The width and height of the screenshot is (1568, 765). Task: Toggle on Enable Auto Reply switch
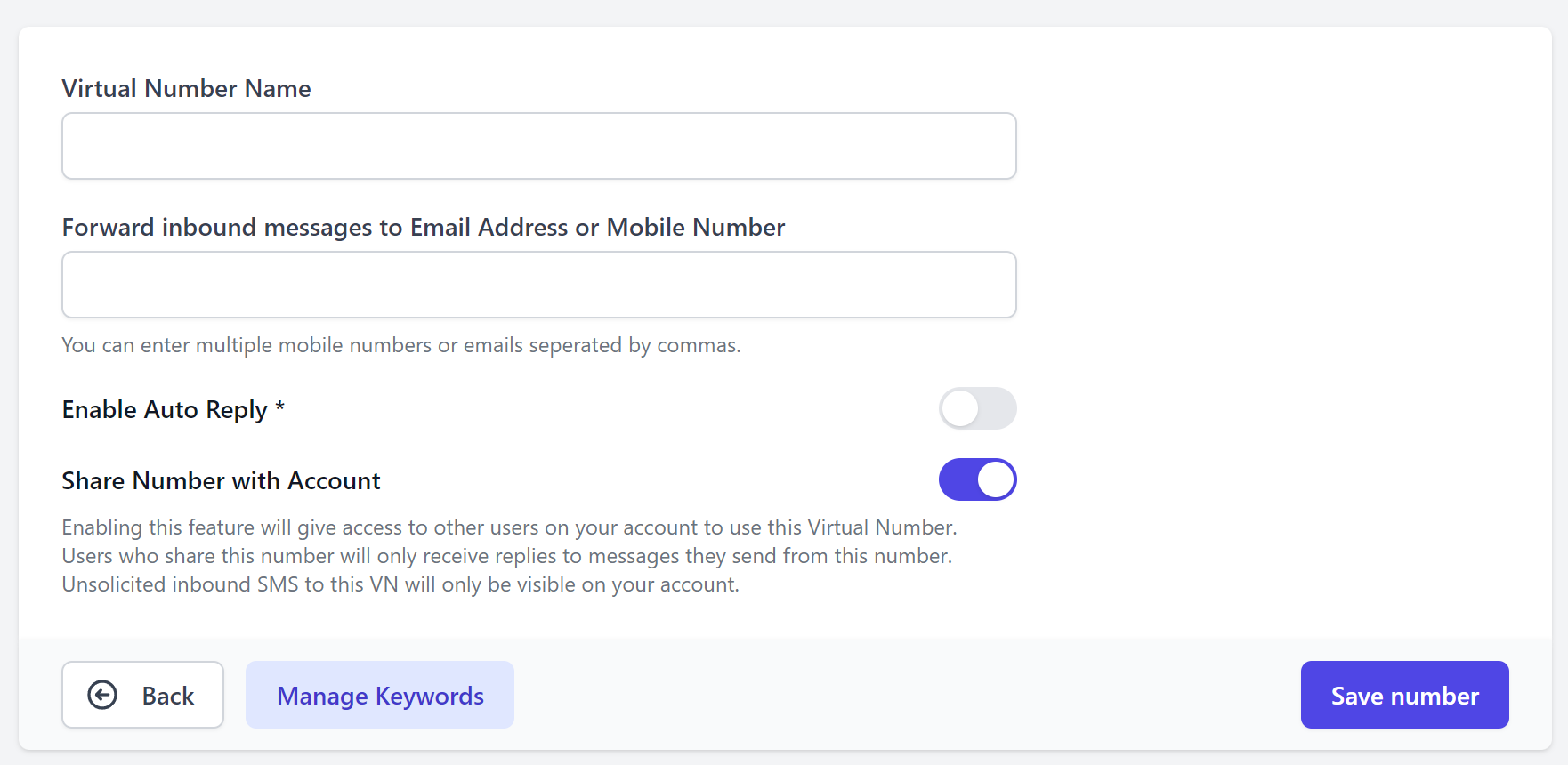click(x=977, y=409)
